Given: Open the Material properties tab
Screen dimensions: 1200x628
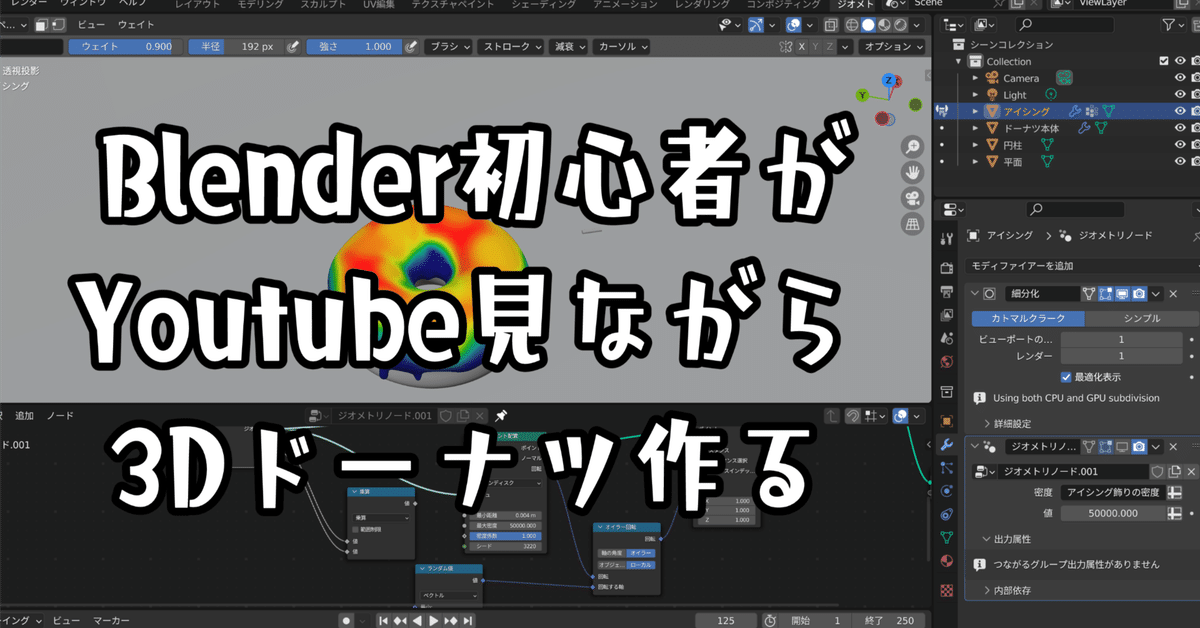Looking at the screenshot, I should click(947, 563).
